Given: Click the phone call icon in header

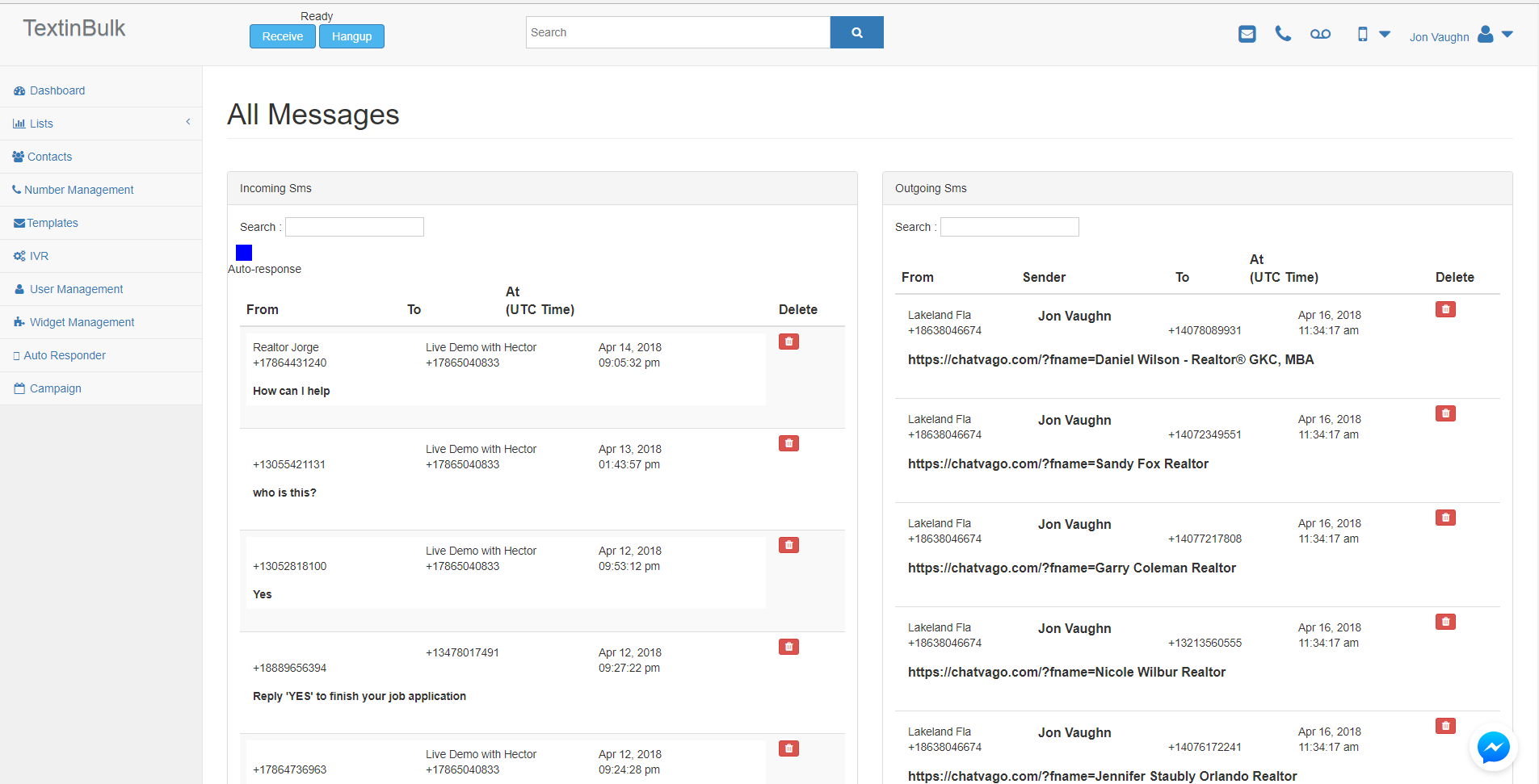Looking at the screenshot, I should (1283, 34).
